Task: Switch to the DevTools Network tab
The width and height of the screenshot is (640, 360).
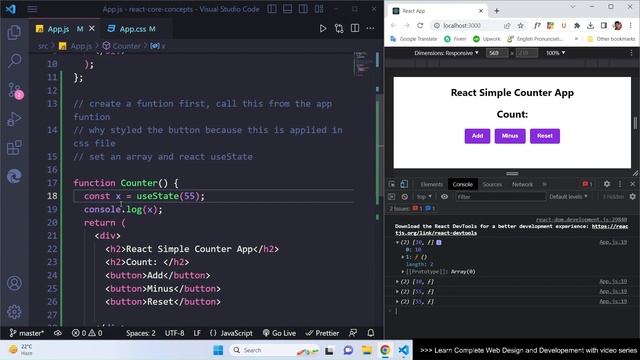Action: point(522,184)
